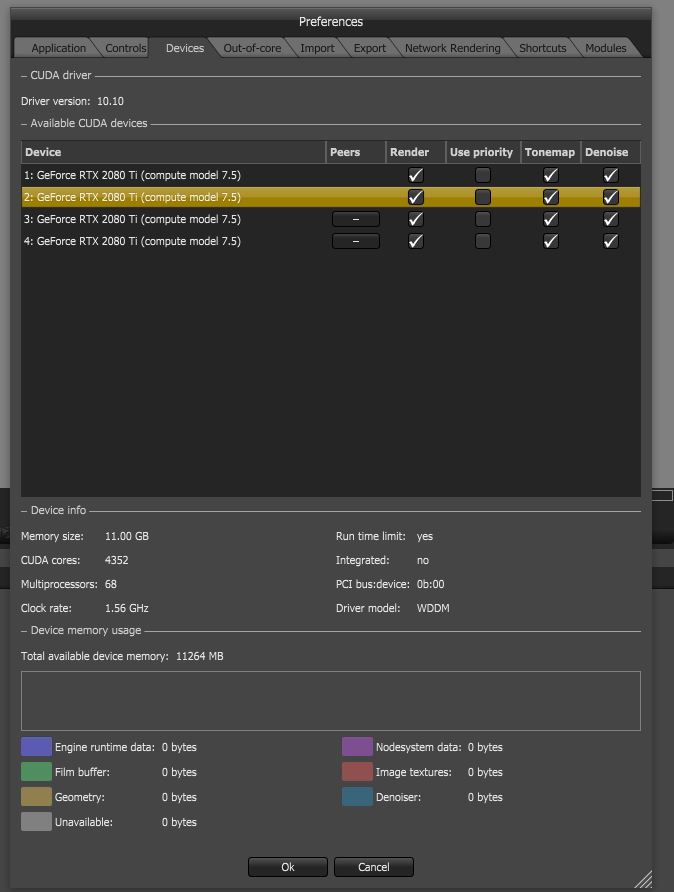674x892 pixels.
Task: Click the CUDA cores value 4352
Action: (117, 560)
